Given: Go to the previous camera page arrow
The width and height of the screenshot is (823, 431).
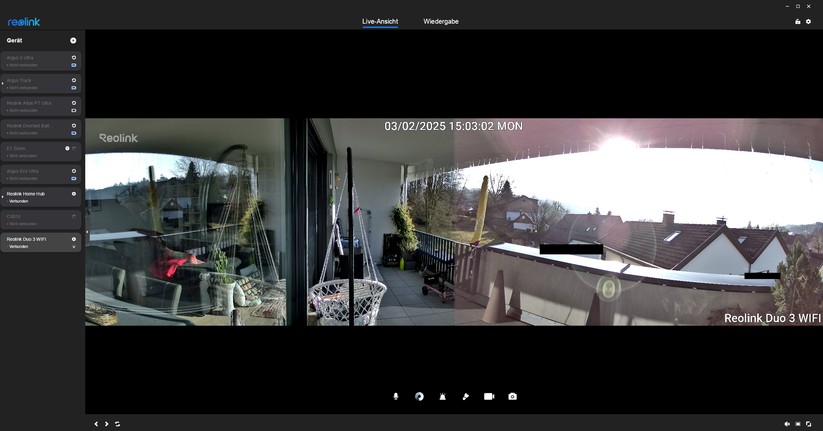Looking at the screenshot, I should click(x=96, y=424).
